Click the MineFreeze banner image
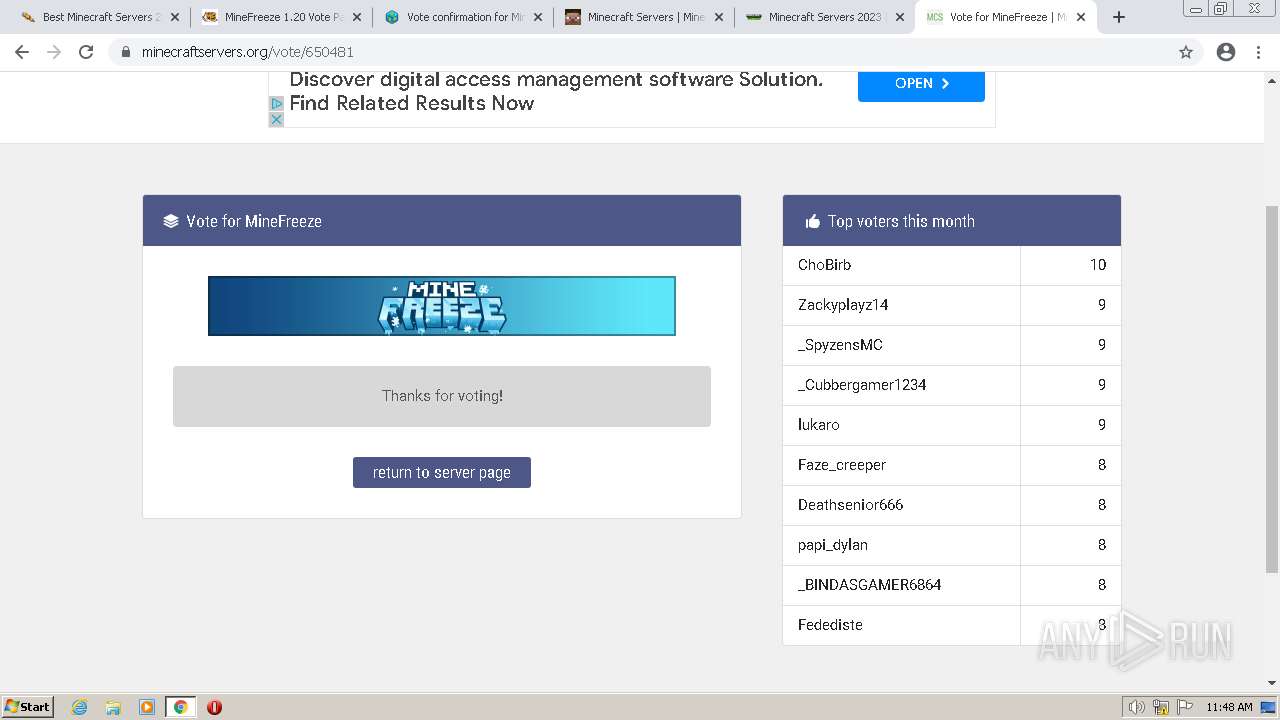Viewport: 1280px width, 720px height. point(442,306)
